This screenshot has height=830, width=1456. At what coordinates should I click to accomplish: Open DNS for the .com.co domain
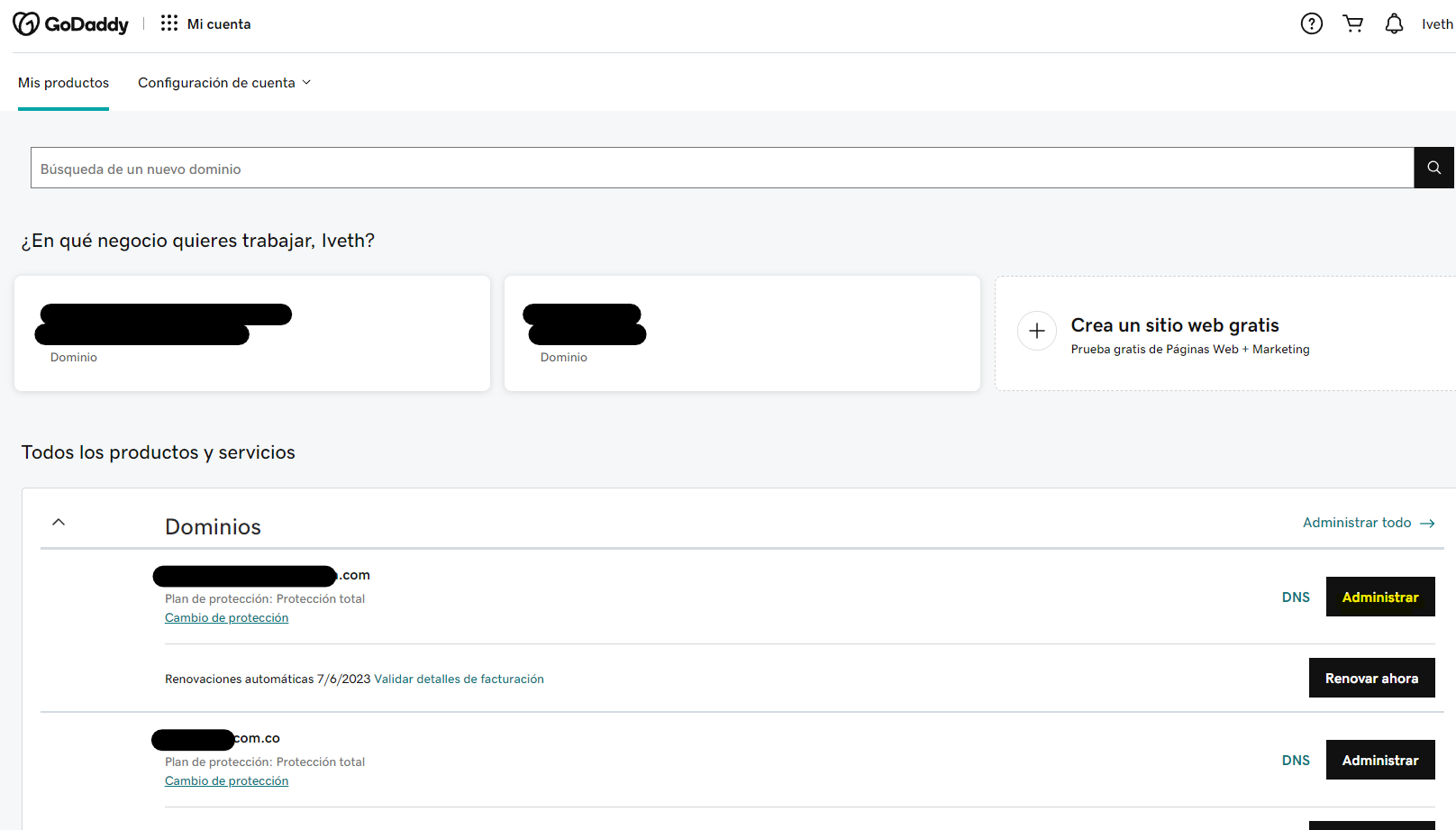1296,761
